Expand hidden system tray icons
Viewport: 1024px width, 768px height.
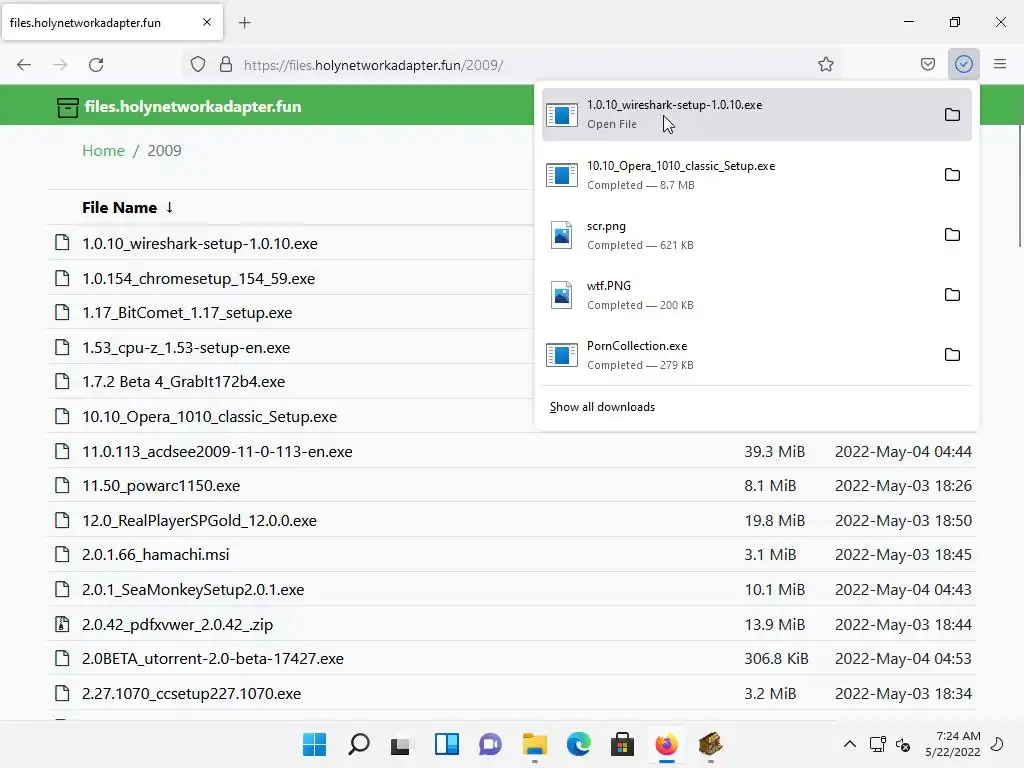850,744
